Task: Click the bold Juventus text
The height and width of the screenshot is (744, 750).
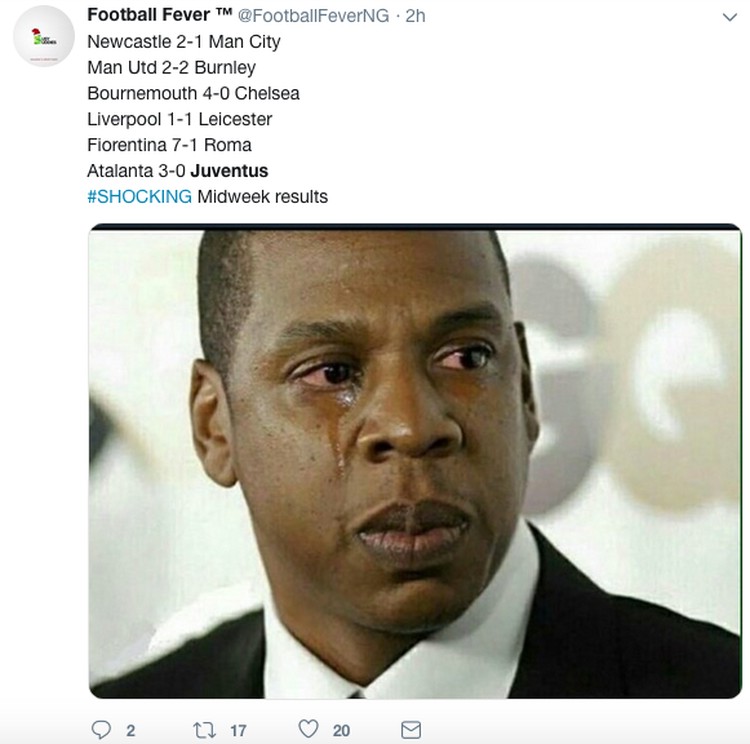Action: coord(229,171)
